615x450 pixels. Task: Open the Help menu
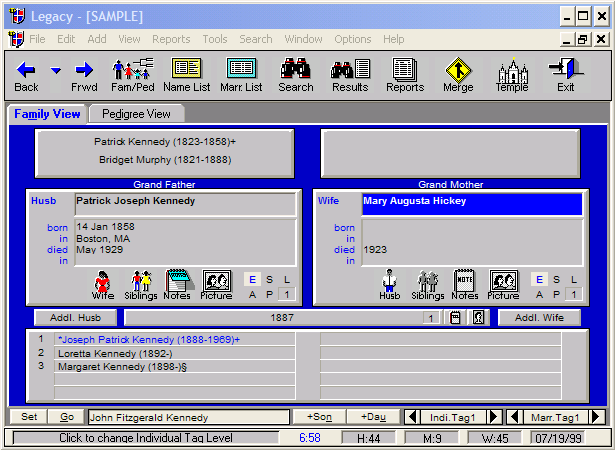point(394,39)
